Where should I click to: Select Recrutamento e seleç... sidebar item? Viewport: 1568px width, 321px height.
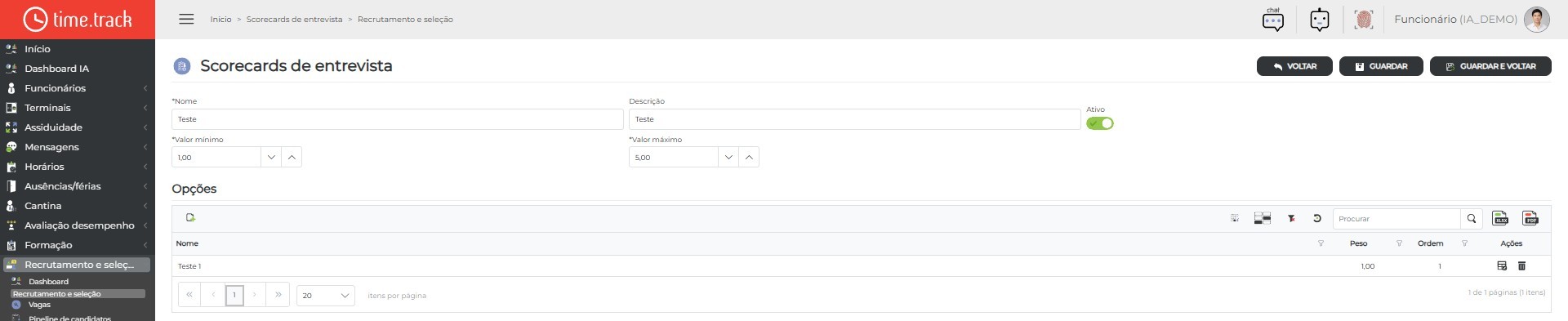(77, 265)
